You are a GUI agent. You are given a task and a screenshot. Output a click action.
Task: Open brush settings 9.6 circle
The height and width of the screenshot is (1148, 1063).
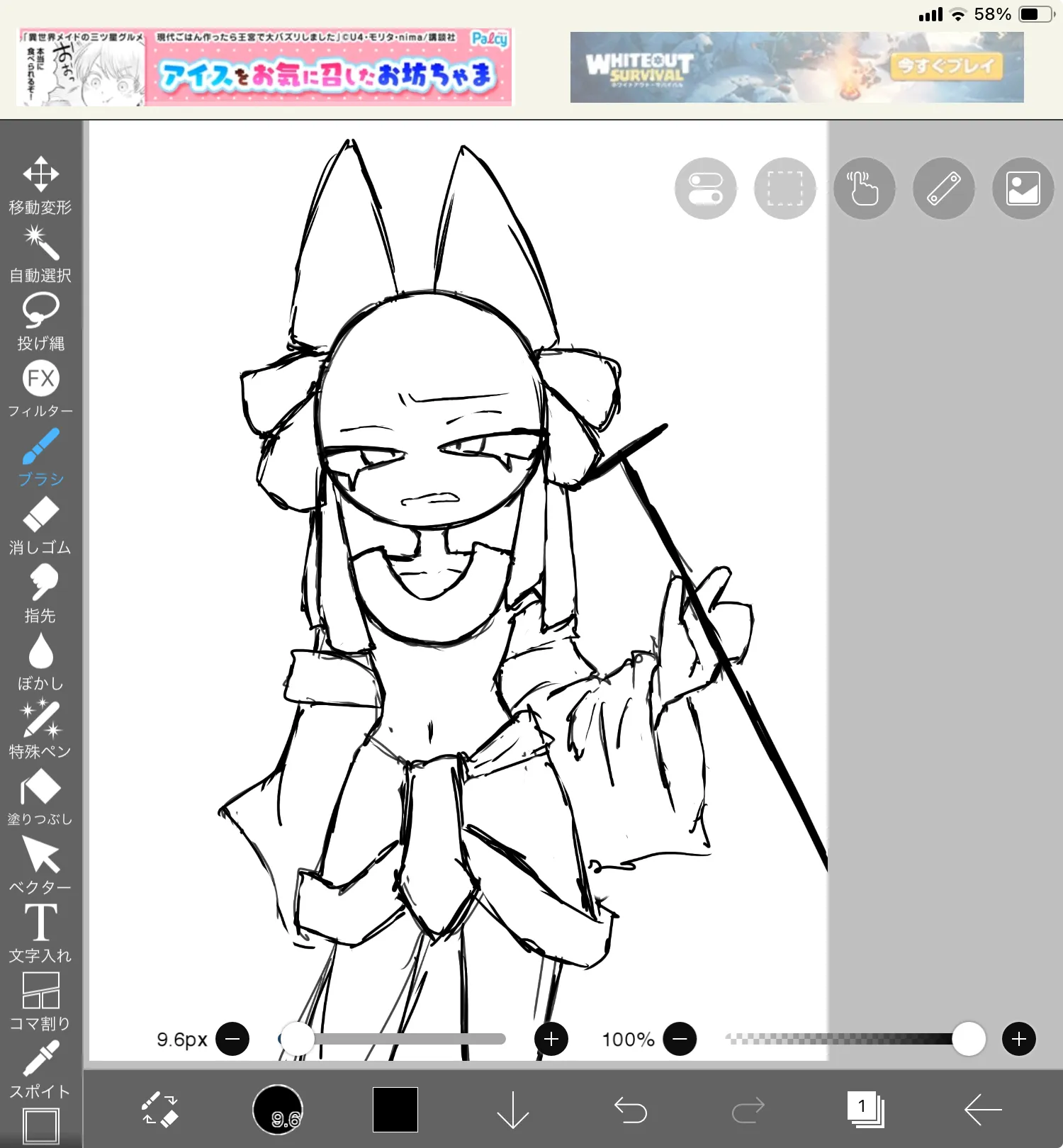(x=278, y=1110)
